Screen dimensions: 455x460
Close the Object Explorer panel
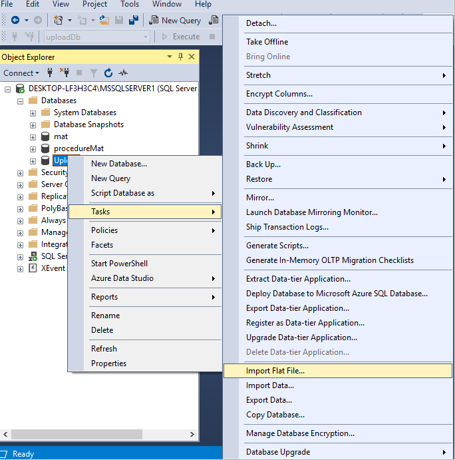click(x=192, y=57)
